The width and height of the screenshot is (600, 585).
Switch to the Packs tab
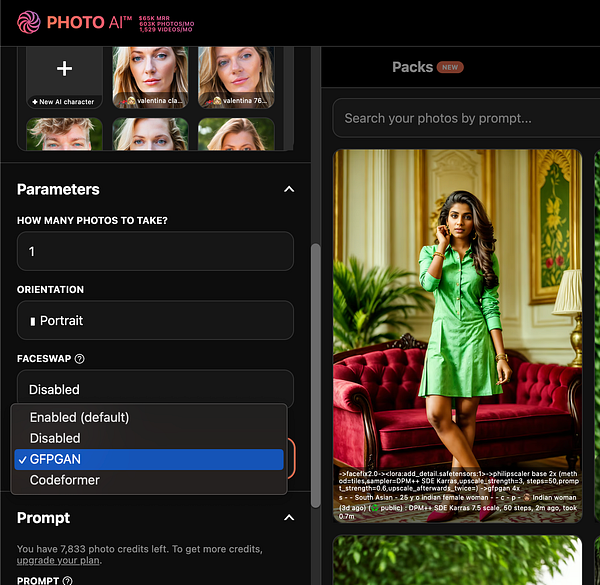(412, 67)
